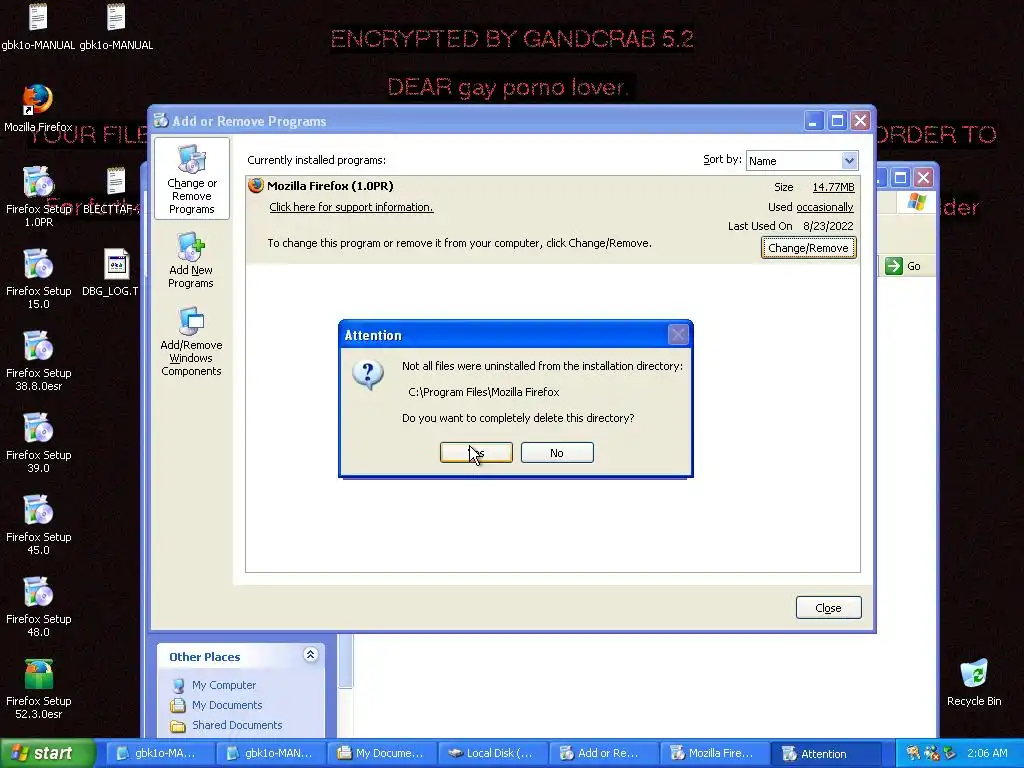The image size is (1024, 768).
Task: Click the Change/Remove button for Firefox
Action: [808, 248]
